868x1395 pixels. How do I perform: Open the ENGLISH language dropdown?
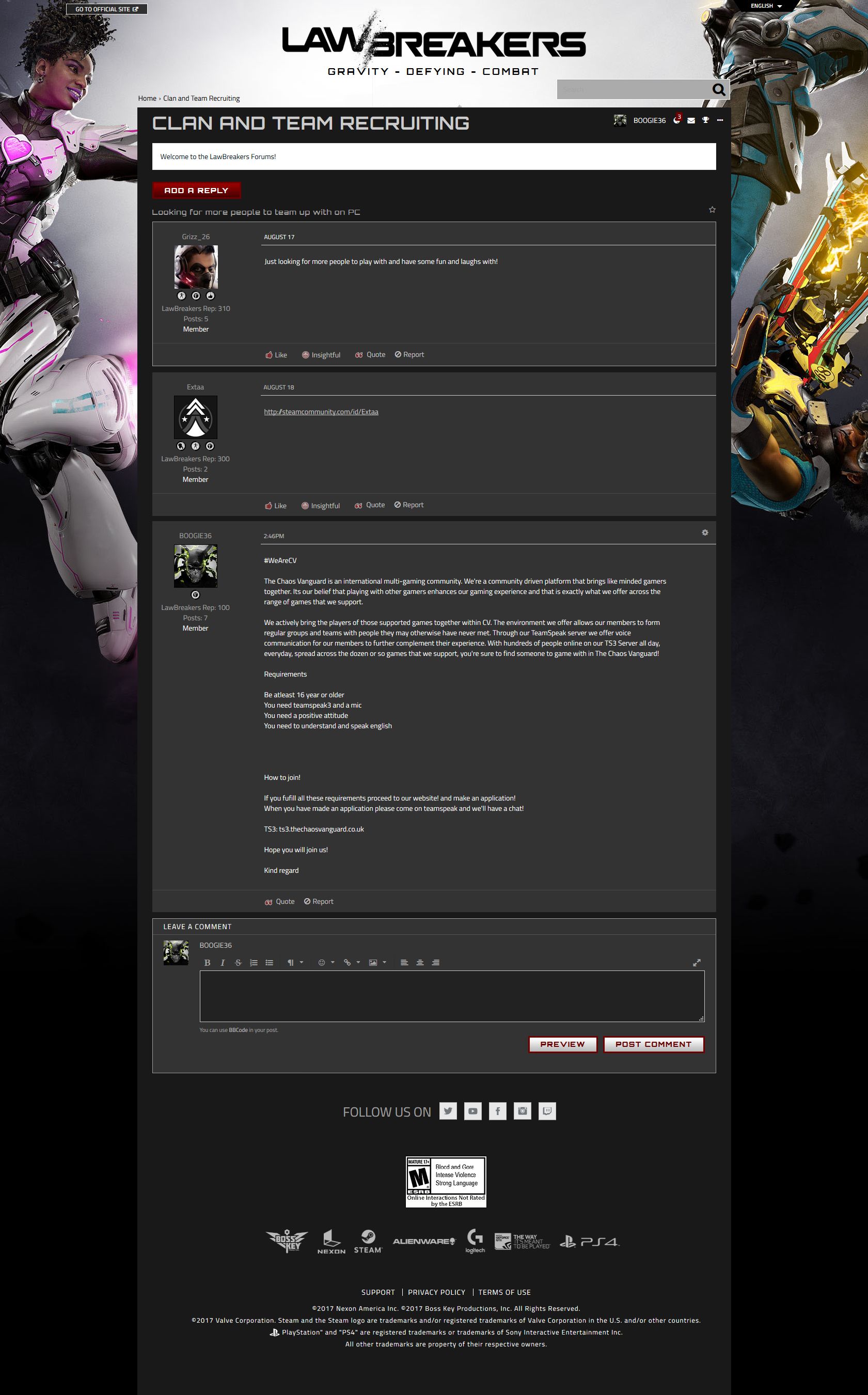pyautogui.click(x=766, y=6)
